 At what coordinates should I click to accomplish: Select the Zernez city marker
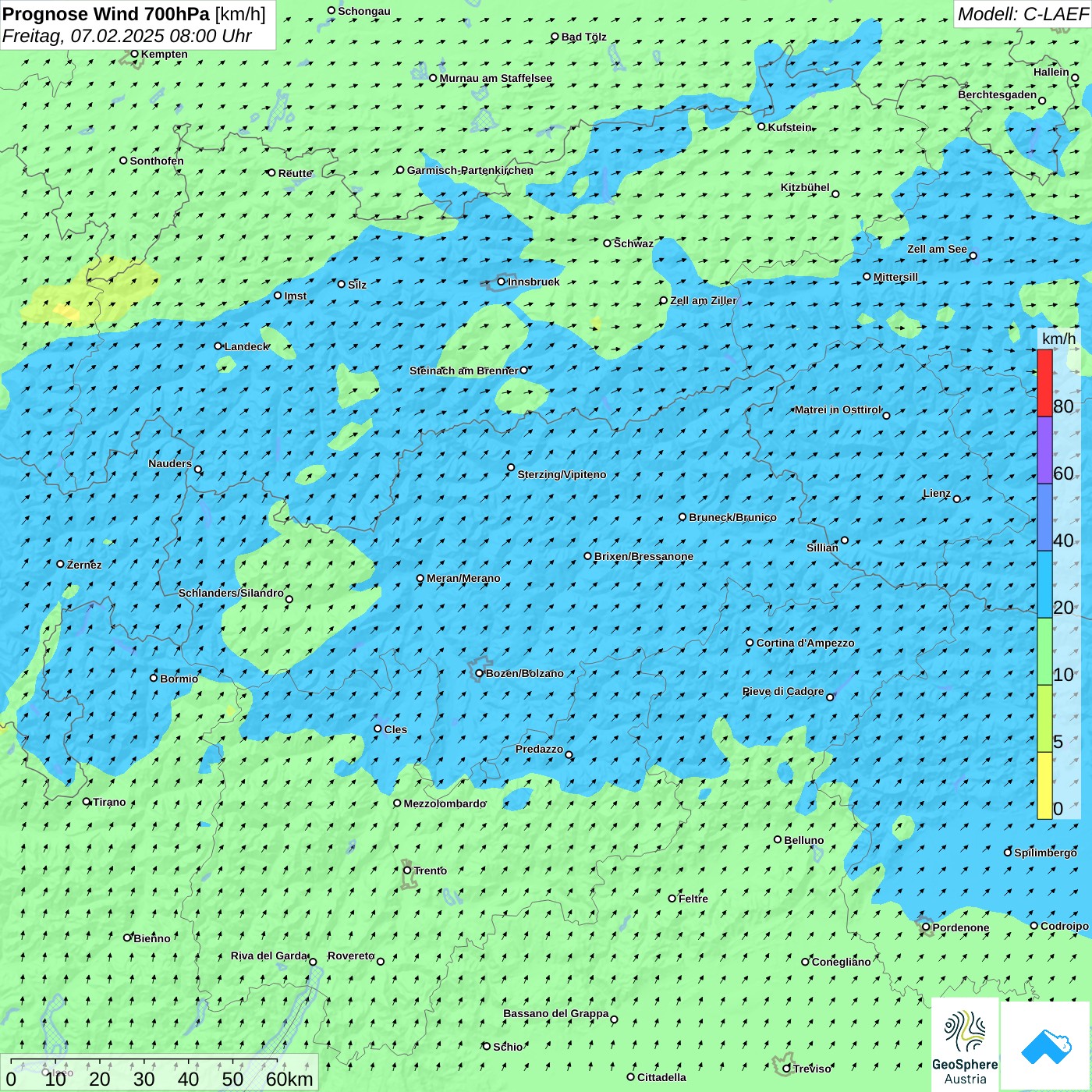pyautogui.click(x=61, y=564)
